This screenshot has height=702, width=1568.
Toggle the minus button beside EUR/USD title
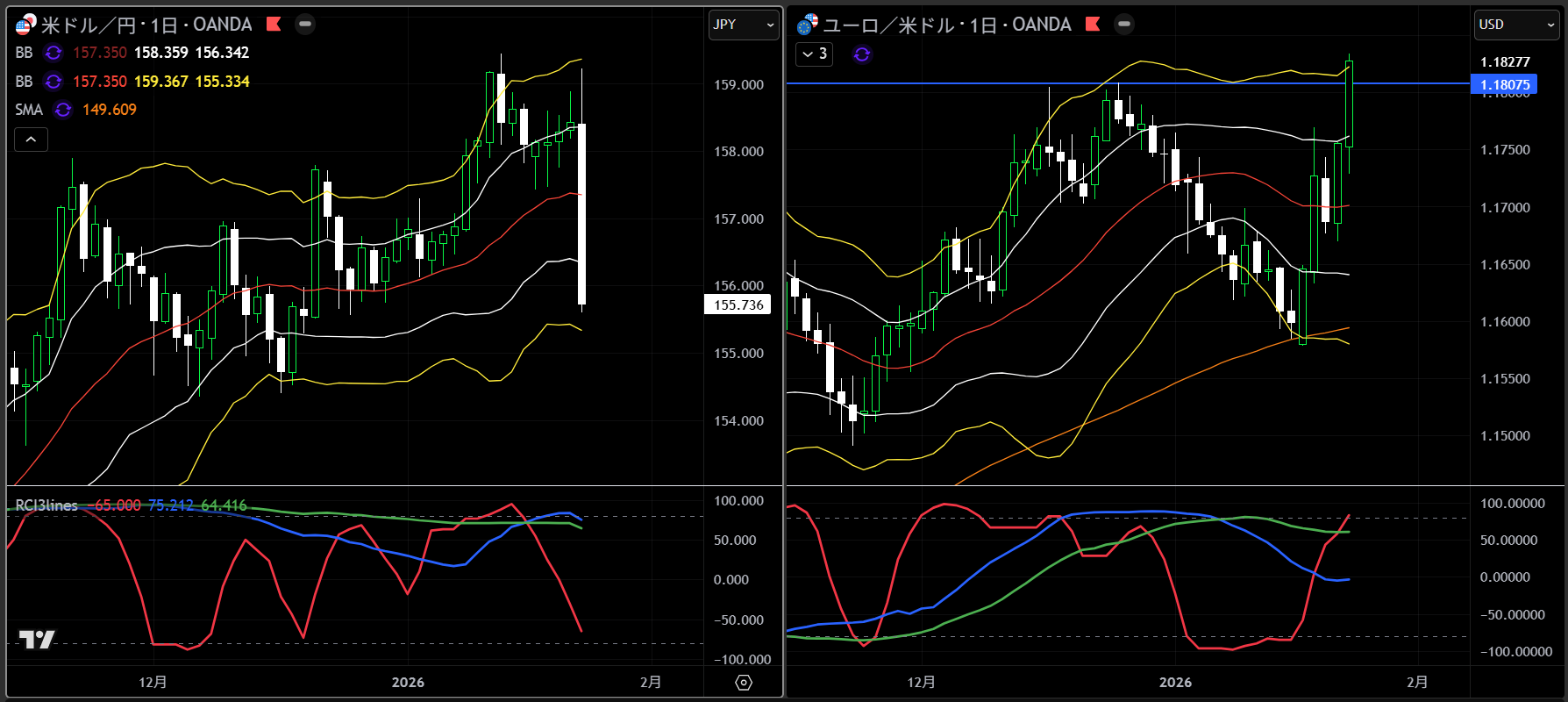coord(1124,25)
